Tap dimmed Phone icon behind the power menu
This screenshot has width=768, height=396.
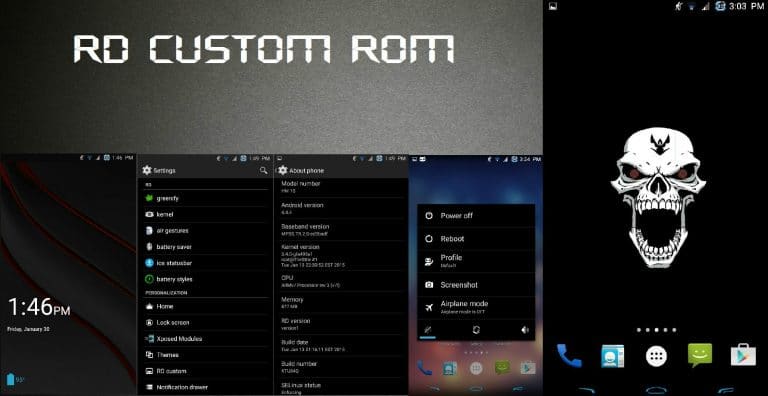[x=424, y=368]
